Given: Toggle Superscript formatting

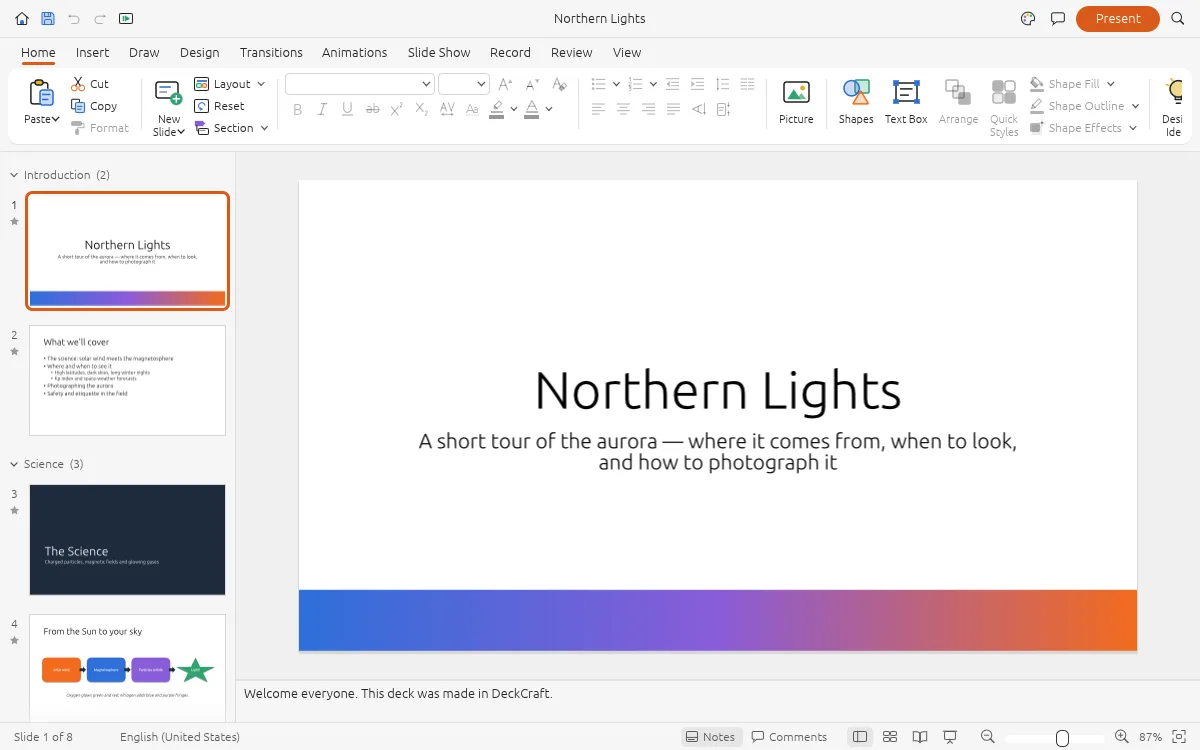Looking at the screenshot, I should (x=397, y=109).
